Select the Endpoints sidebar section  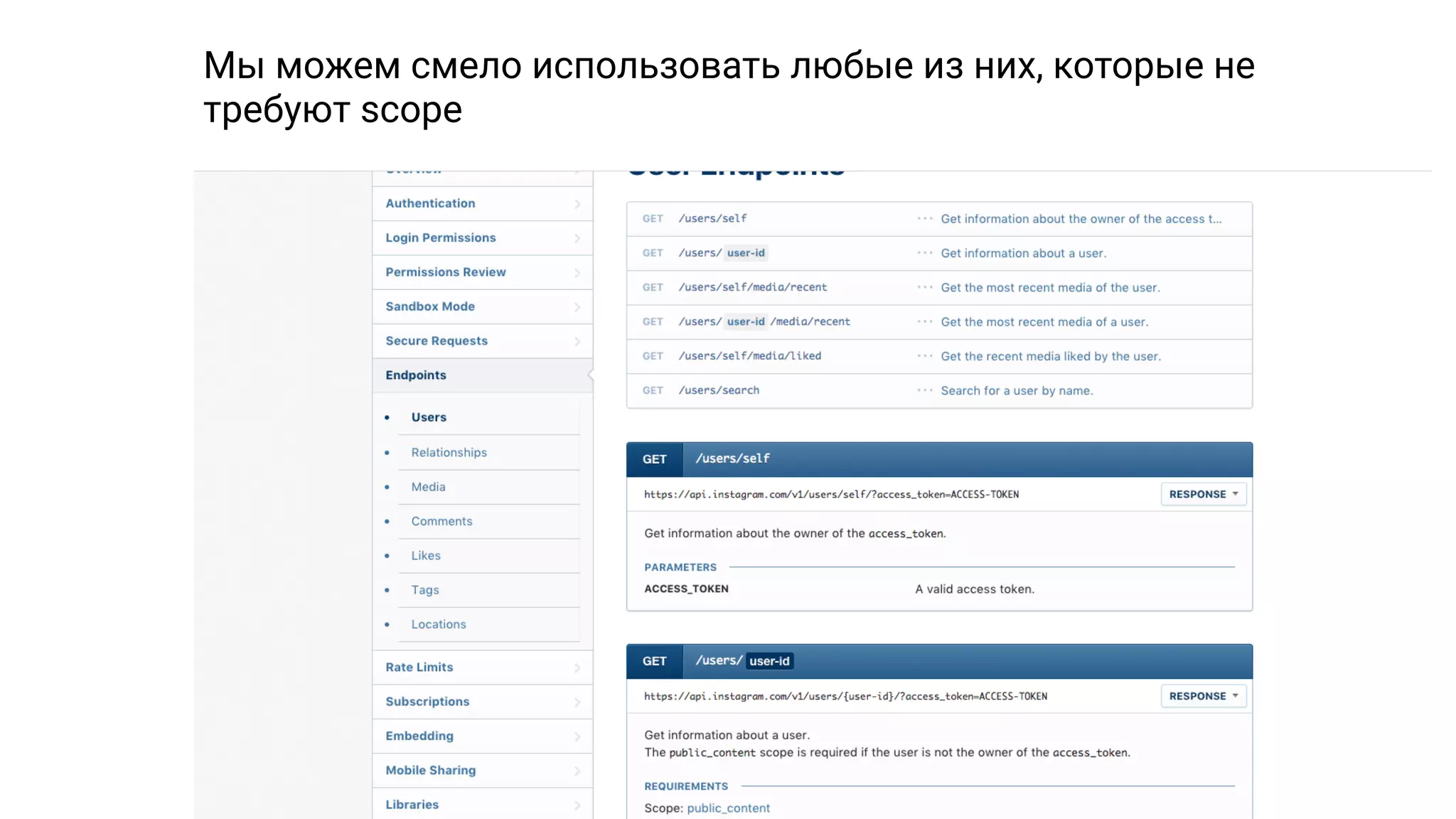click(x=482, y=375)
